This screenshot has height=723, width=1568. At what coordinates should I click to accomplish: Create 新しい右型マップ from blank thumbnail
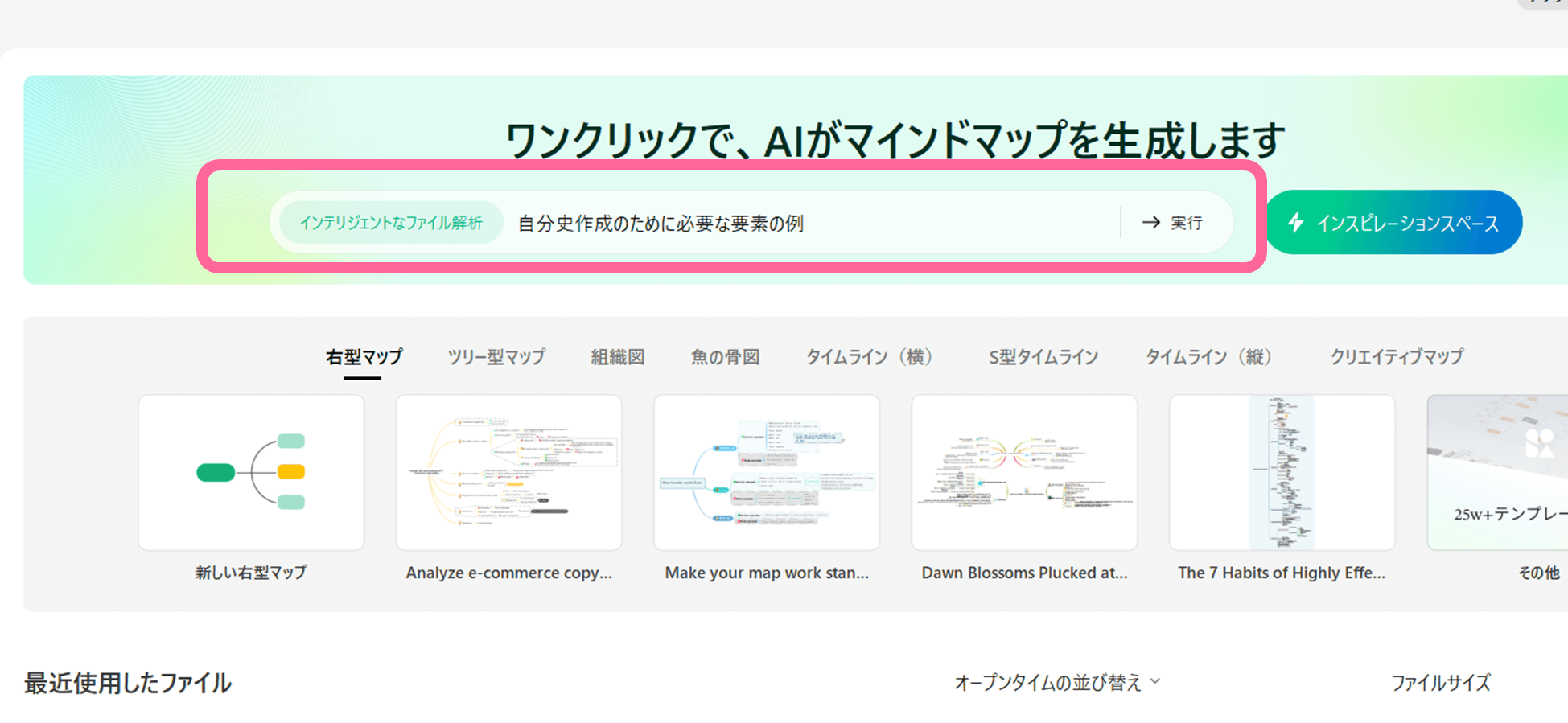(251, 472)
